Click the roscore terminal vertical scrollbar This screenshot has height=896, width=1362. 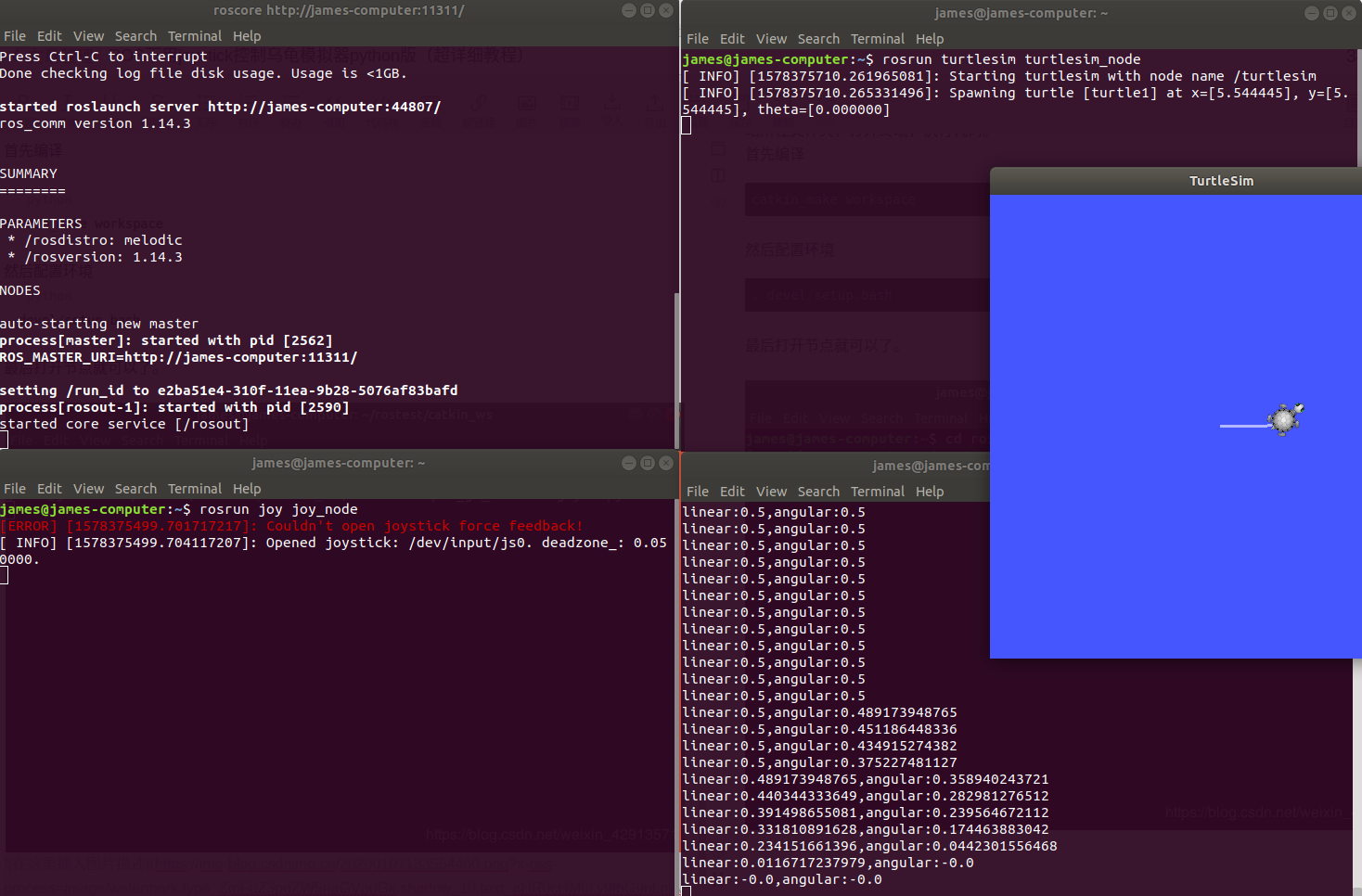click(676, 371)
